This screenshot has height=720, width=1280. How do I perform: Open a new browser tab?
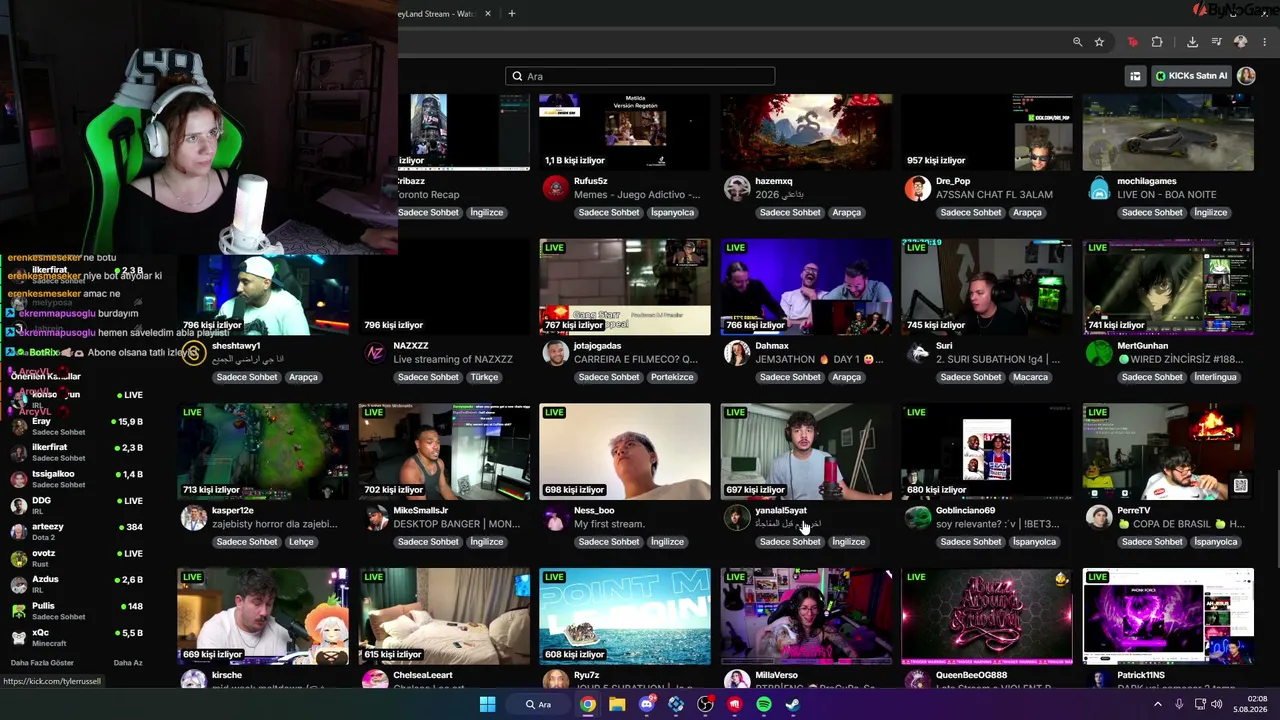(x=512, y=14)
